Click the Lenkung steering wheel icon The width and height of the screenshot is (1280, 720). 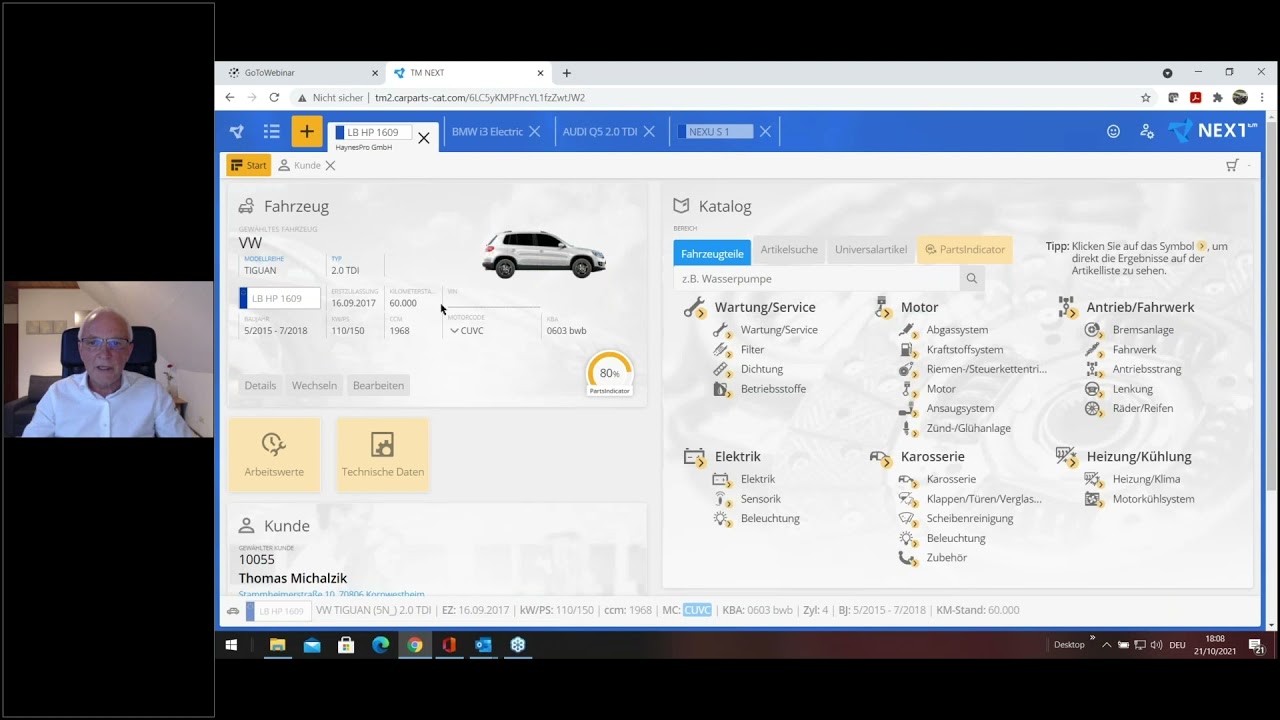[x=1093, y=389]
